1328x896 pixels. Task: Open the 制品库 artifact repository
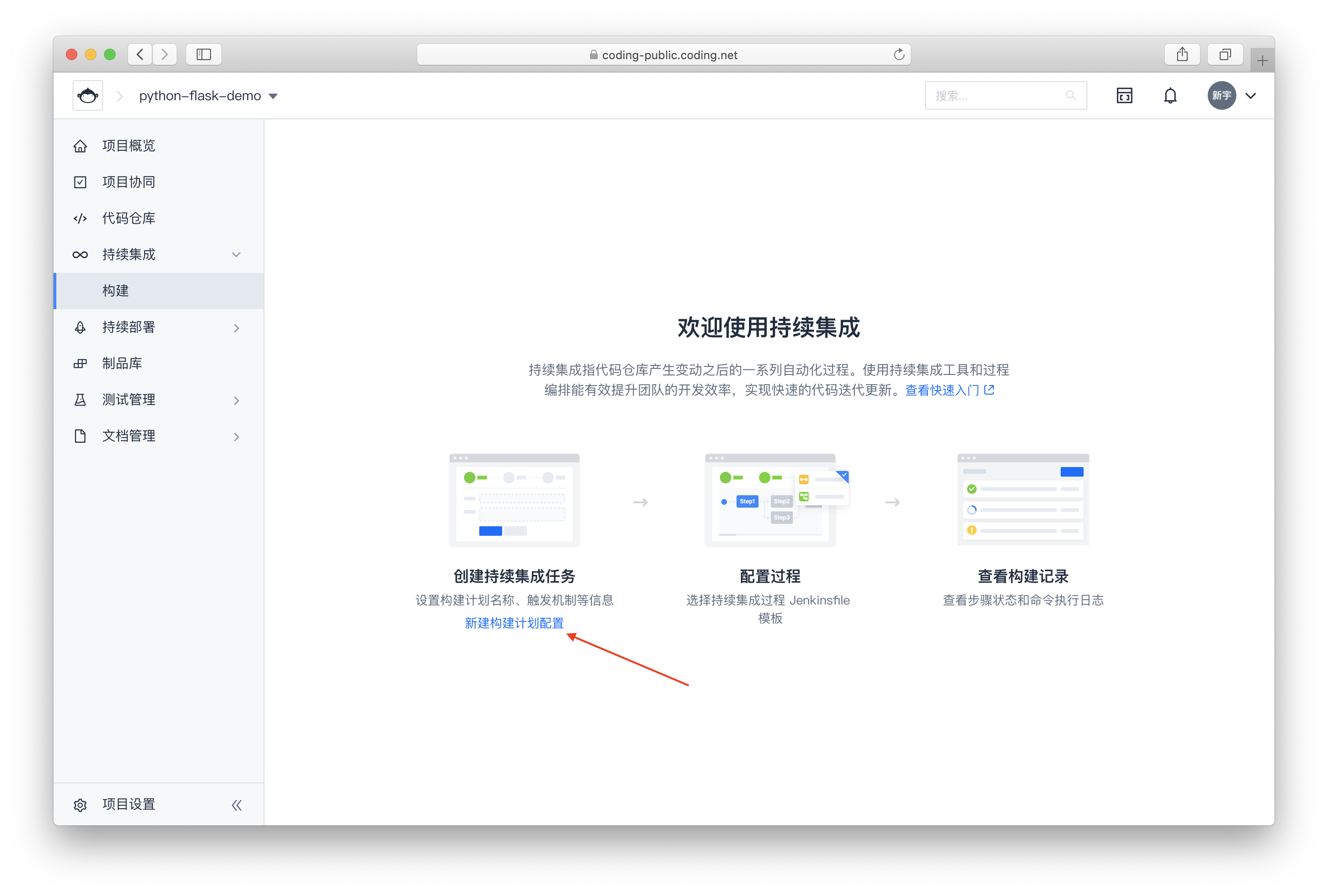(x=122, y=363)
